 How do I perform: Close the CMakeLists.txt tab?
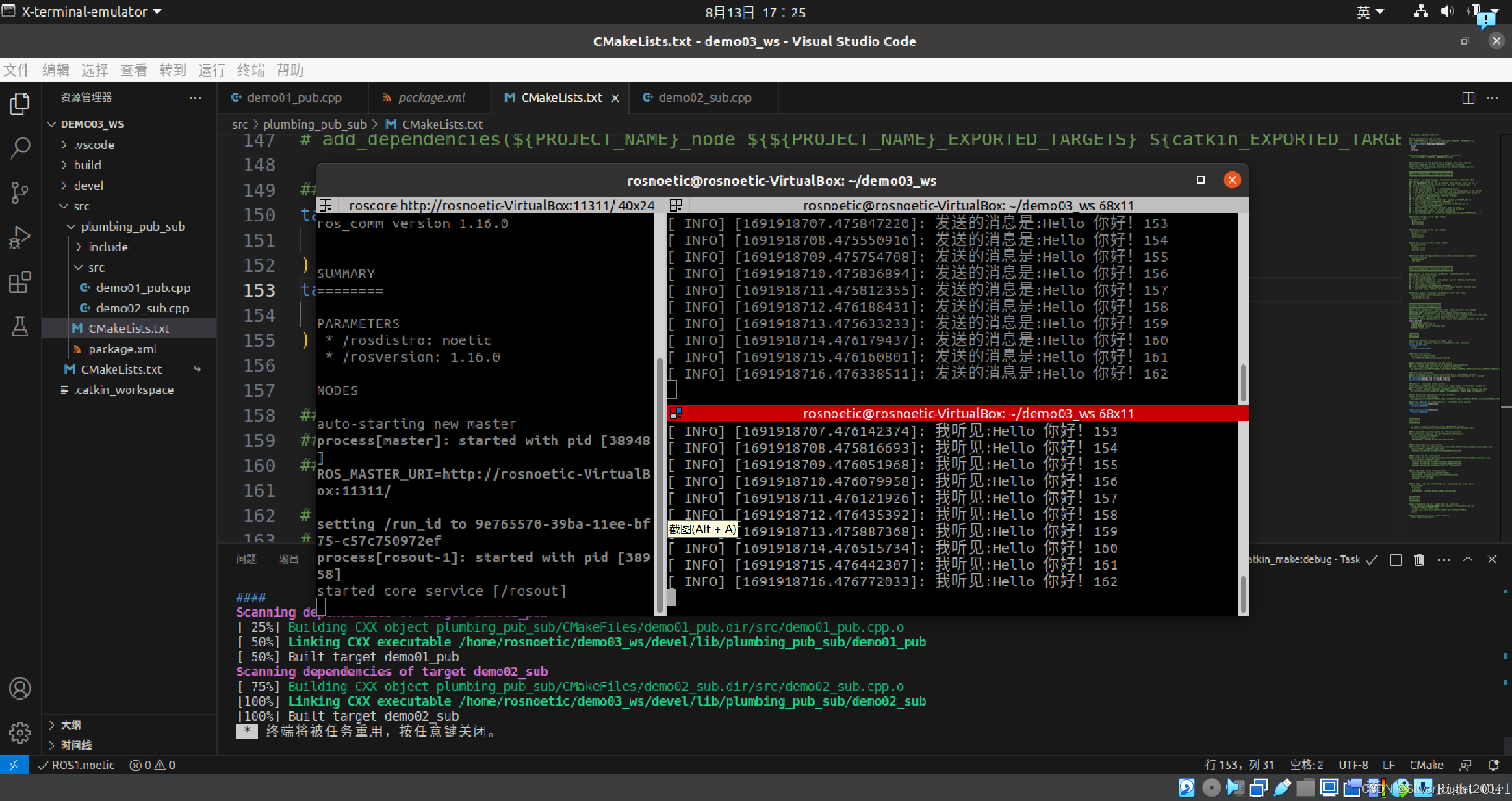pyautogui.click(x=615, y=98)
